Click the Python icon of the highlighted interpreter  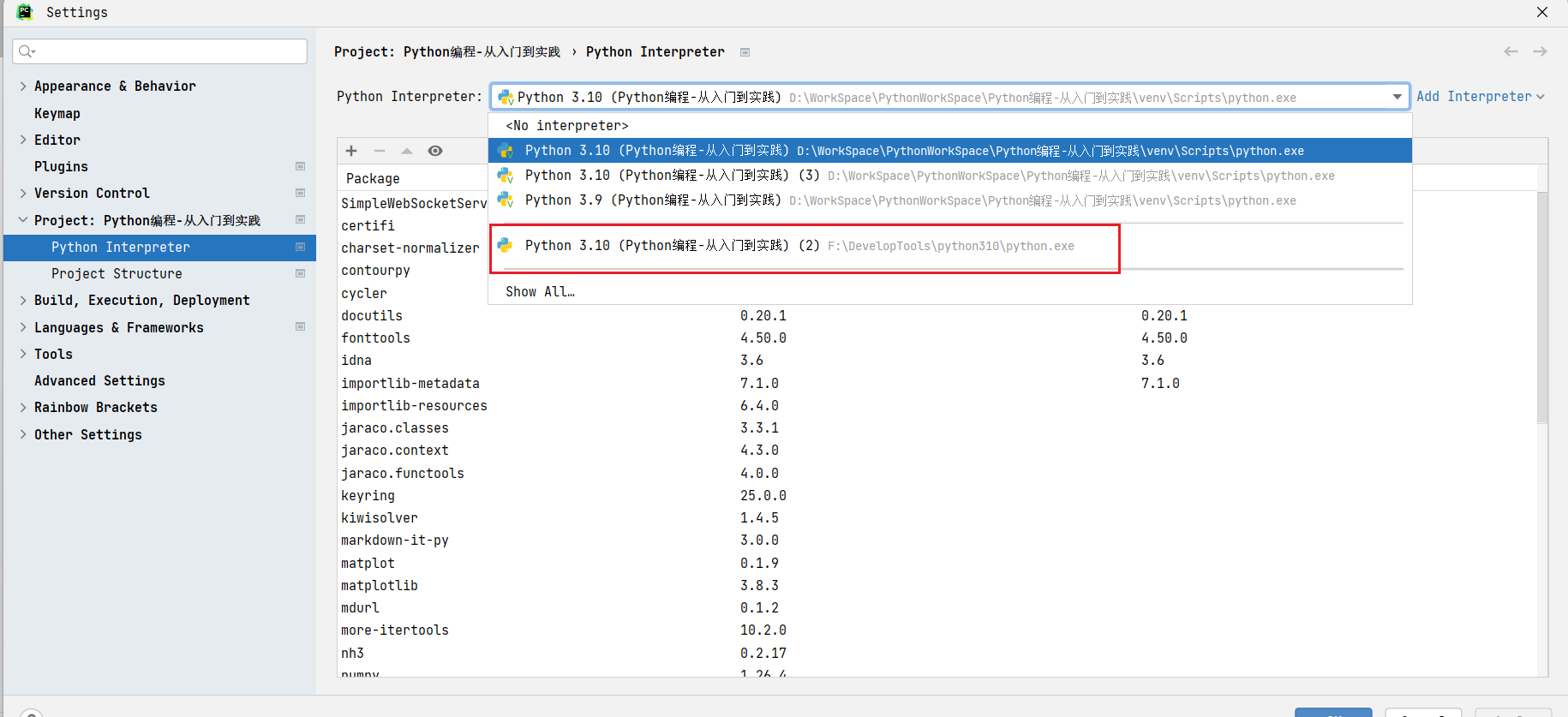point(506,151)
